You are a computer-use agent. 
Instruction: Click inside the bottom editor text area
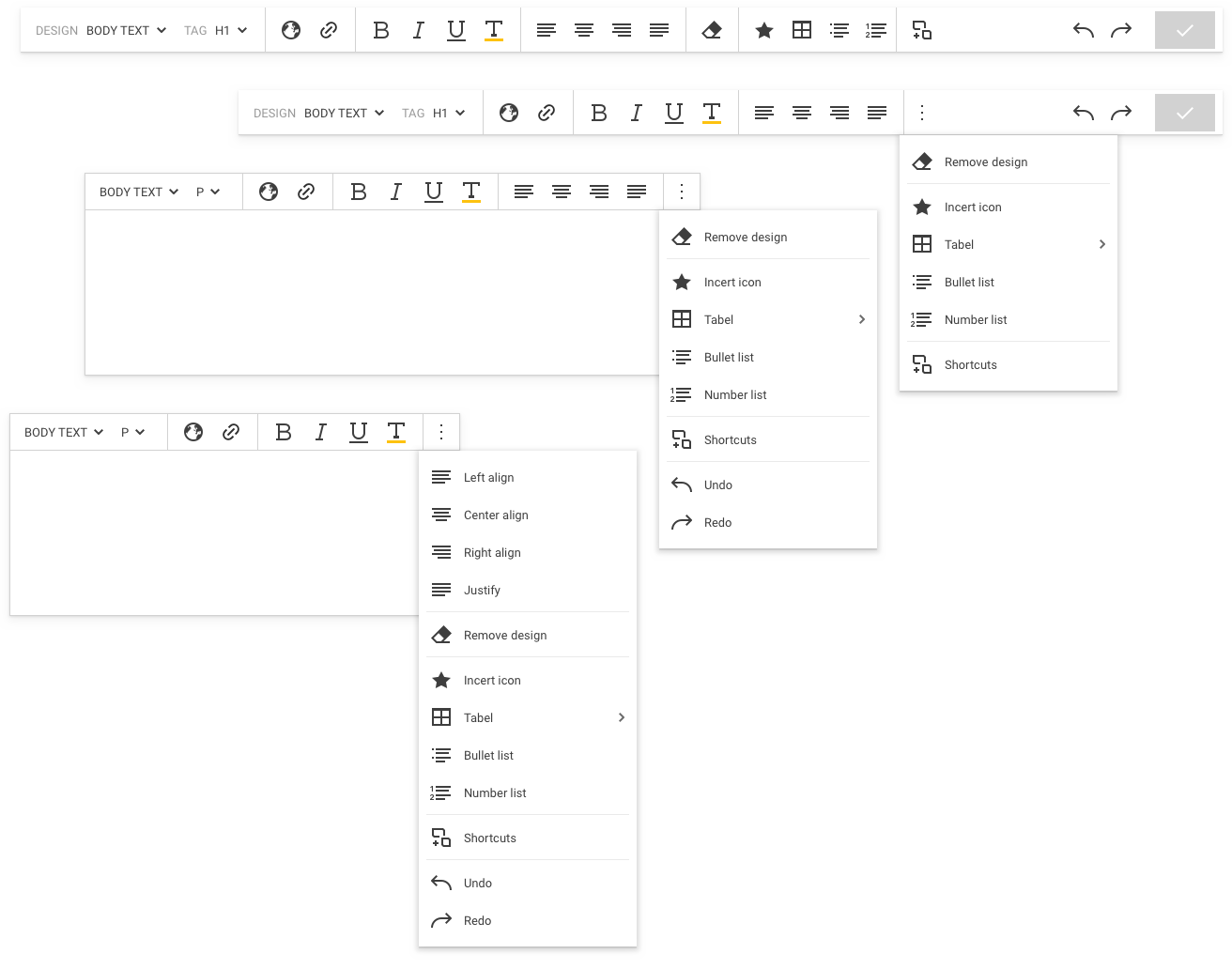[214, 532]
